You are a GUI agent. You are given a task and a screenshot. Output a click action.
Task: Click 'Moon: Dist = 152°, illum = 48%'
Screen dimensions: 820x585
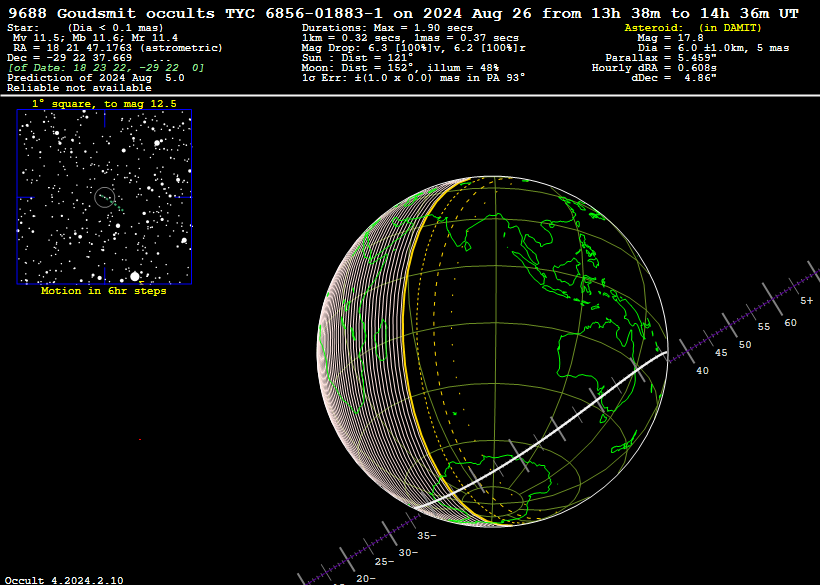pos(400,67)
